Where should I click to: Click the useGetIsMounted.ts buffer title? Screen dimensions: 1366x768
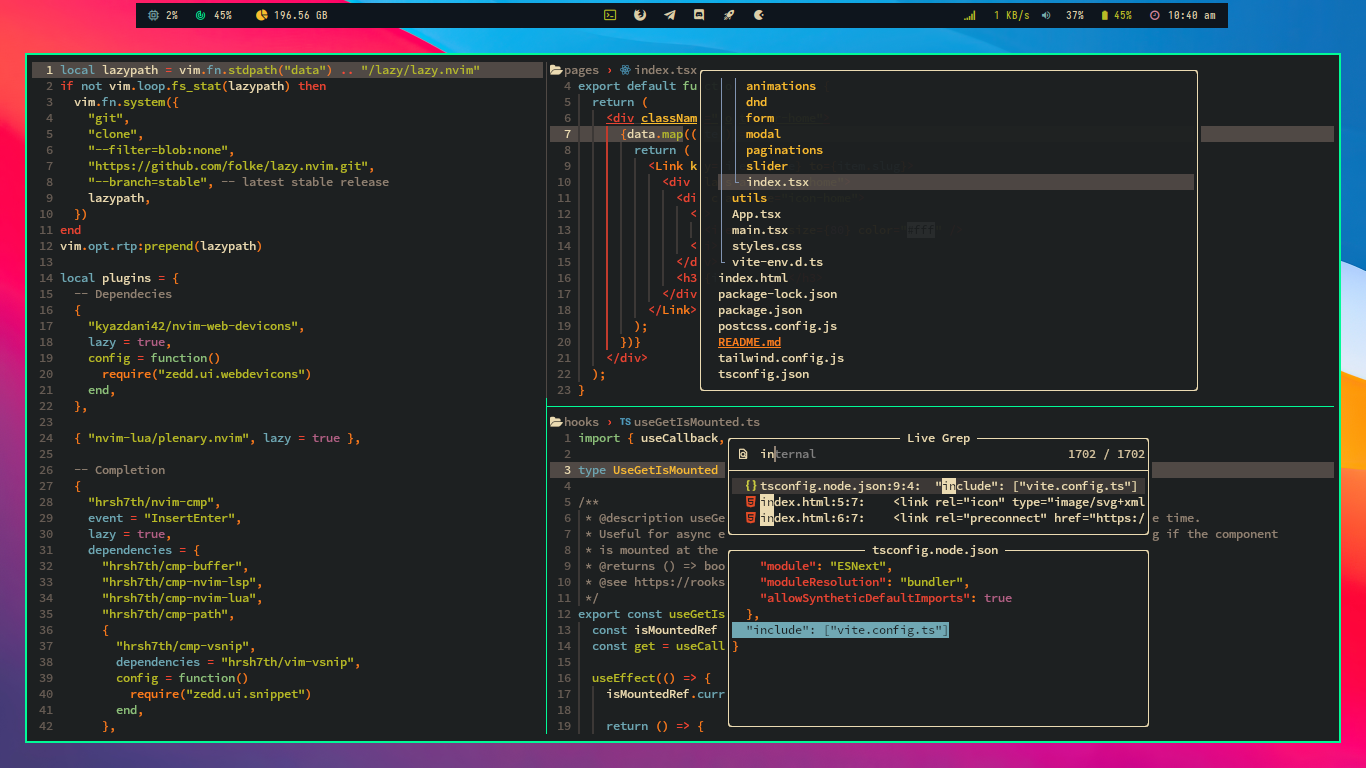[697, 422]
